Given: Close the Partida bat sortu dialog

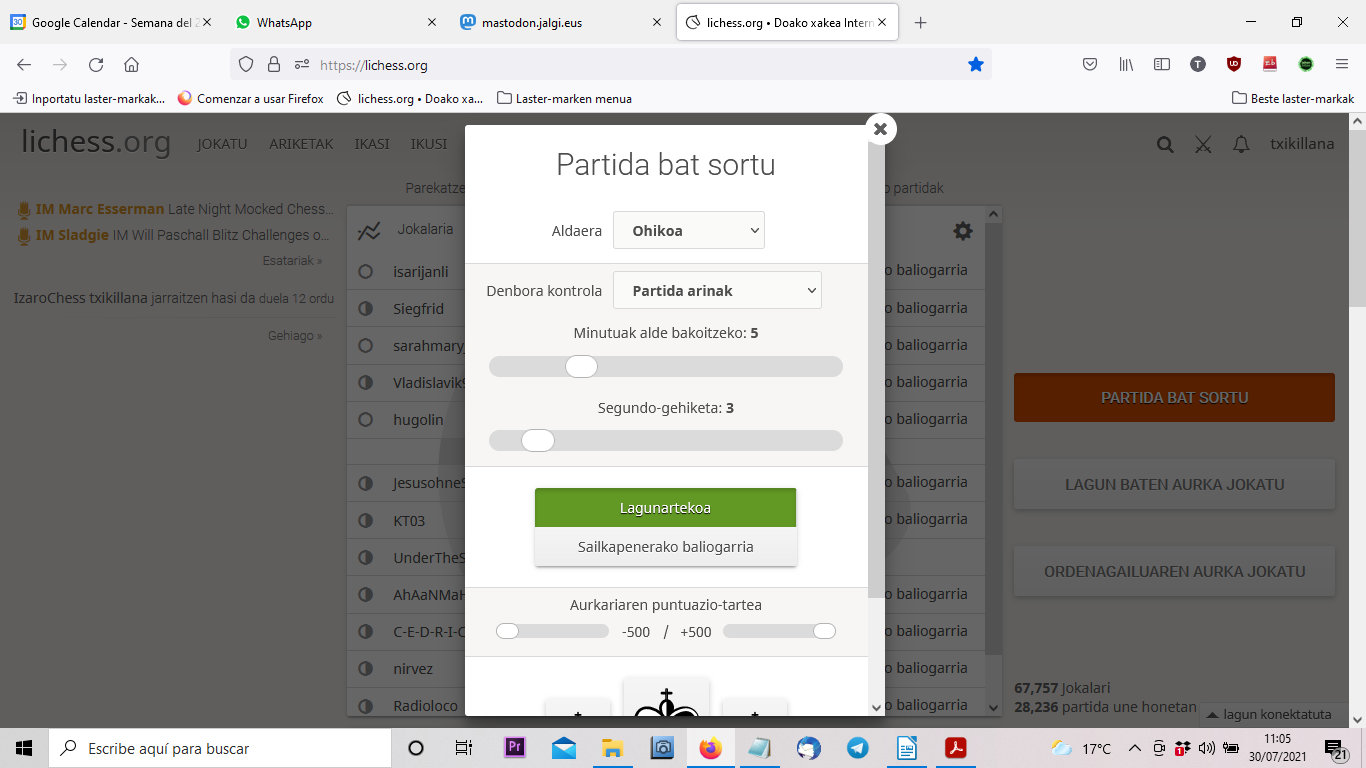Looking at the screenshot, I should coord(880,129).
